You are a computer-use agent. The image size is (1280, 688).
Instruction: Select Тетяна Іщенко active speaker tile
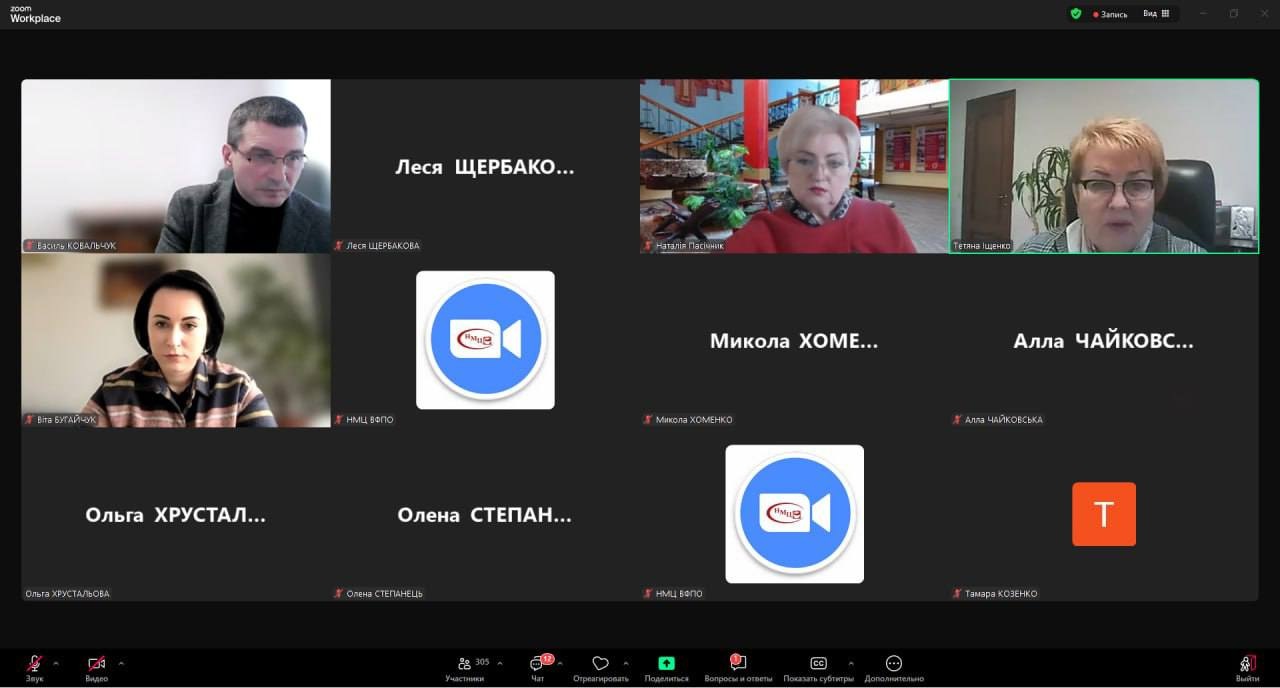pos(1104,166)
